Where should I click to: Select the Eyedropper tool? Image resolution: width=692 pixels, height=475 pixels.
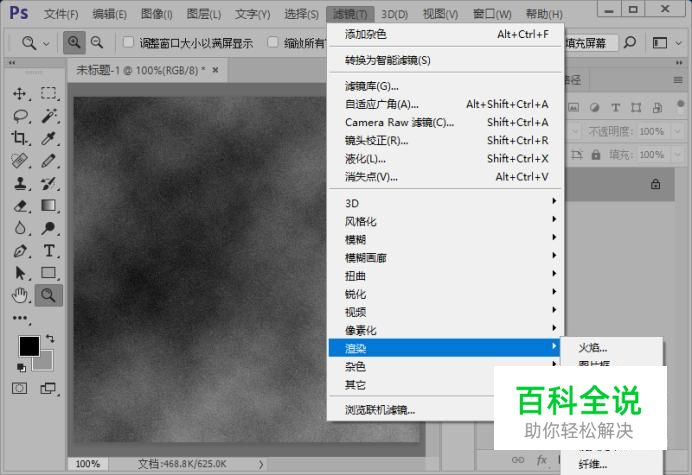49,138
